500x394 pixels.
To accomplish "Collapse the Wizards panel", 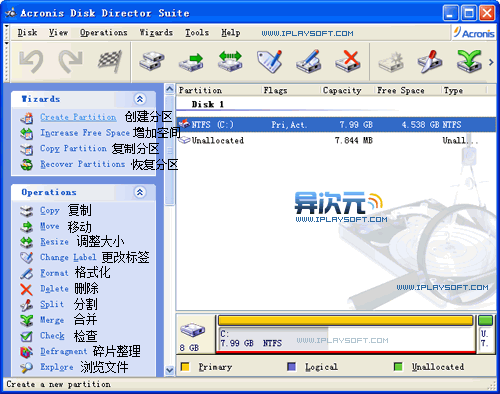I will point(140,99).
